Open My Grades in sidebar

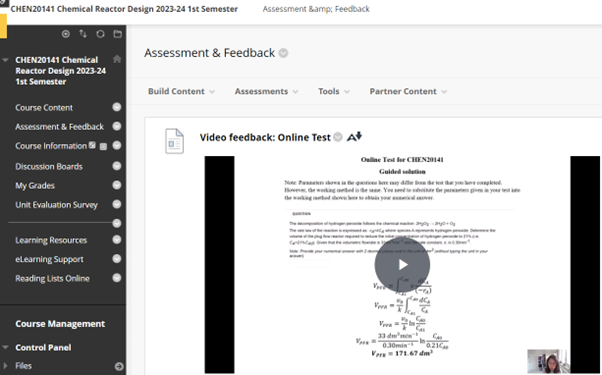(35, 186)
